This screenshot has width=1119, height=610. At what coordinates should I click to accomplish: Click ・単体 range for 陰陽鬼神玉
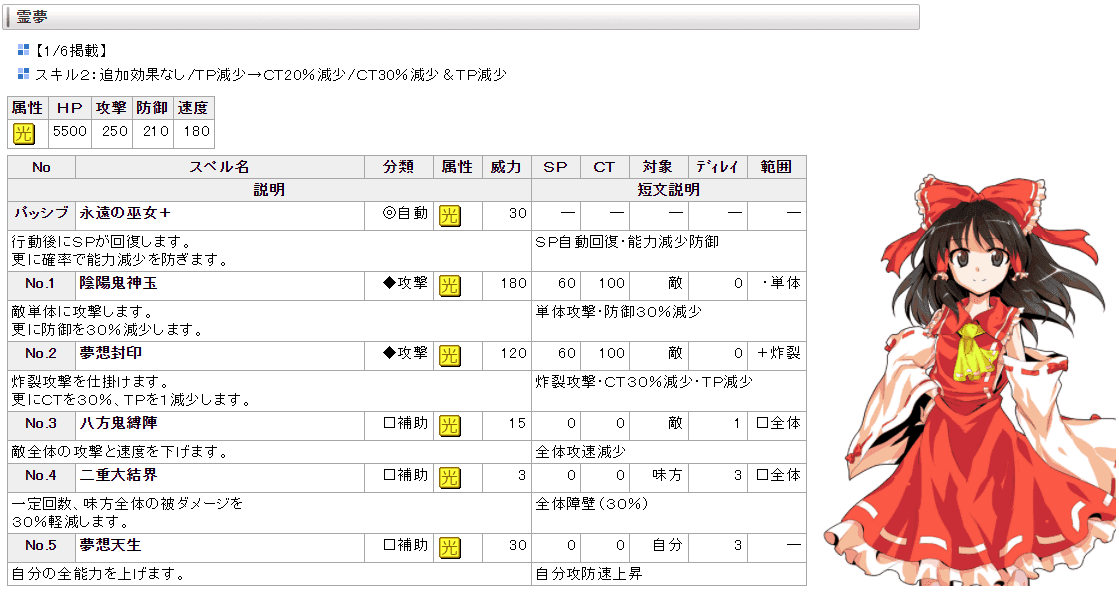click(x=781, y=283)
